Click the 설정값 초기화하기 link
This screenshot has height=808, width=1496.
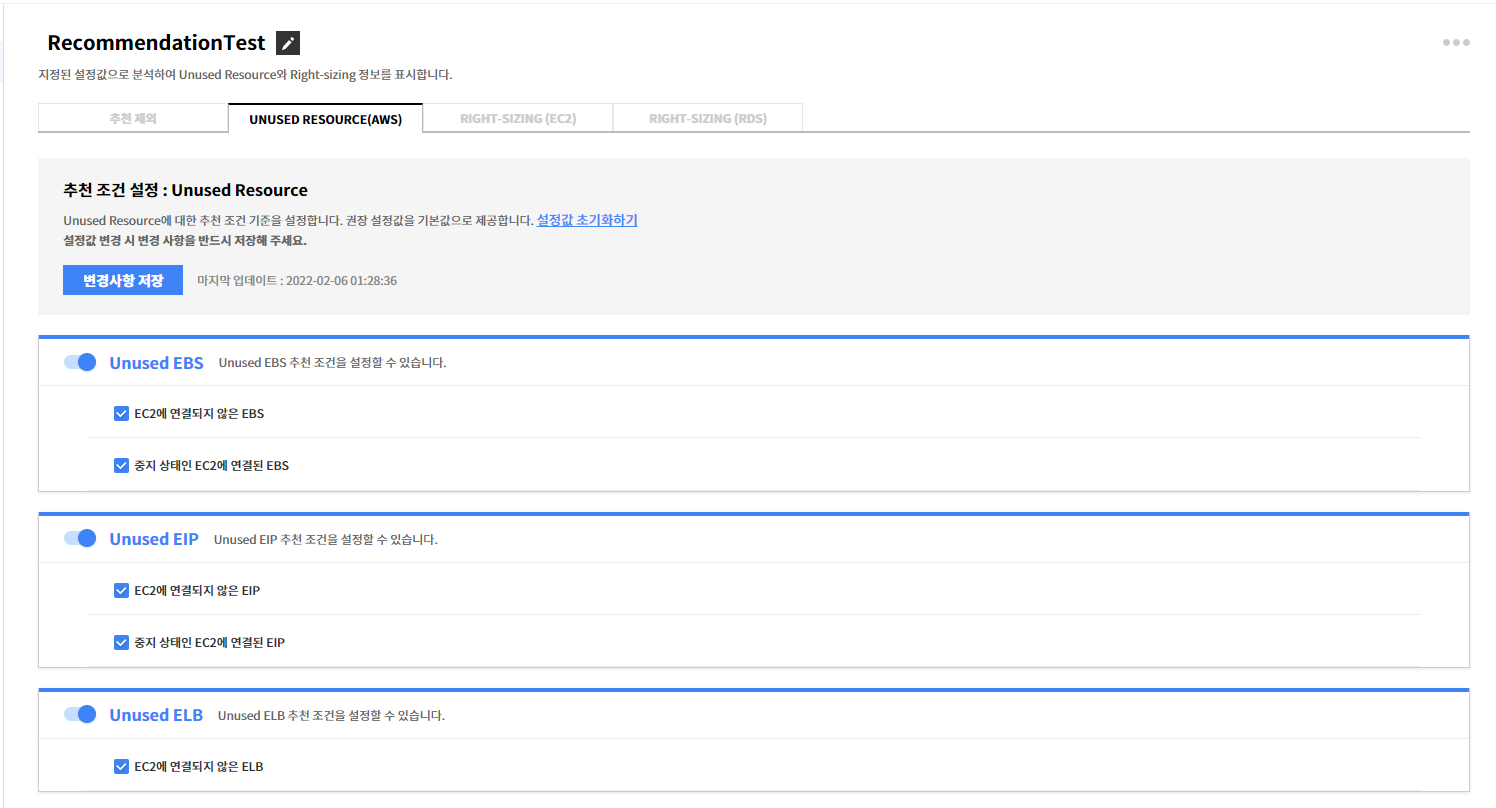[x=587, y=220]
